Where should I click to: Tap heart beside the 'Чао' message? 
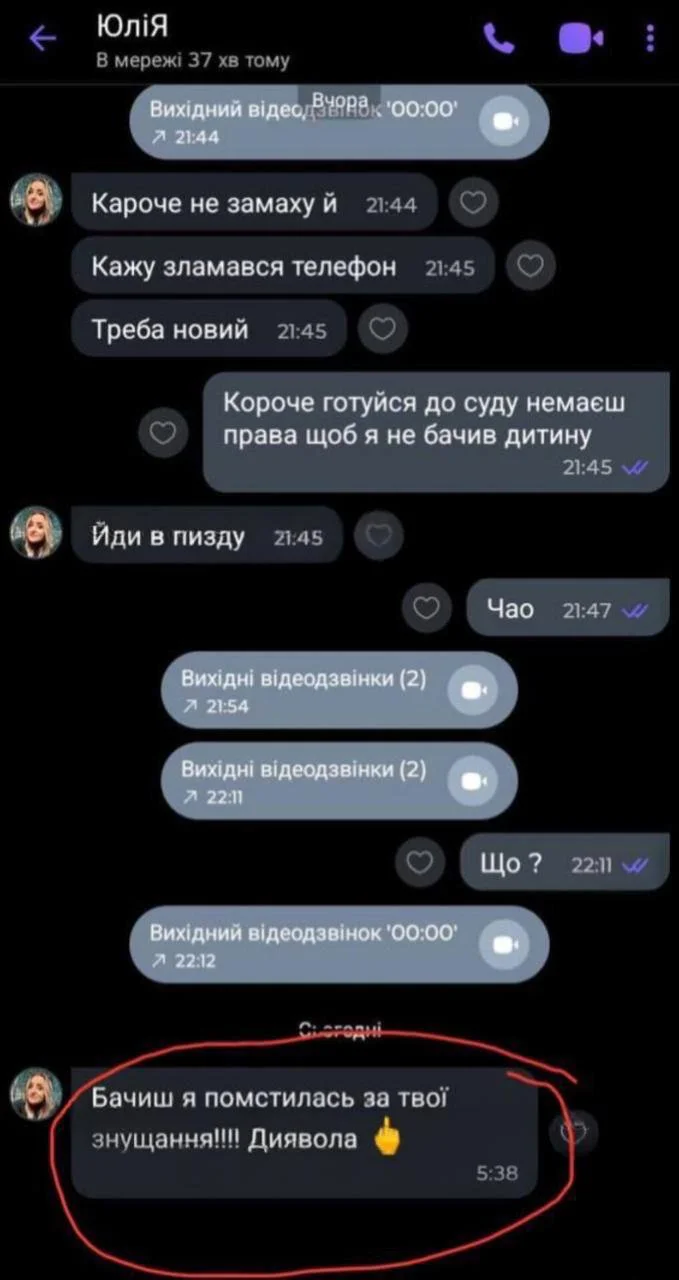coord(426,608)
